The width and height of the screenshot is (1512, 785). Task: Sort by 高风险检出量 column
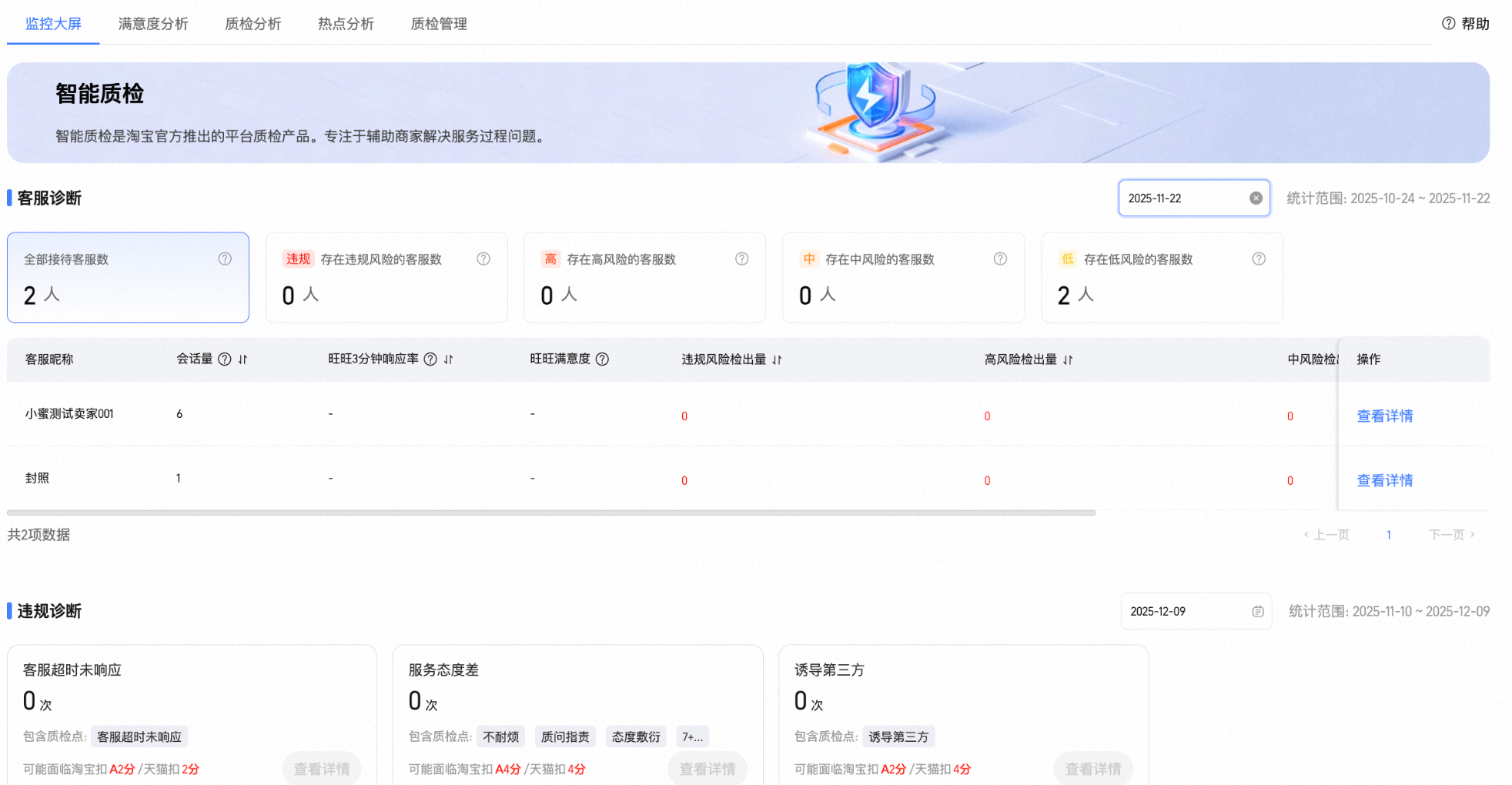pos(1068,359)
